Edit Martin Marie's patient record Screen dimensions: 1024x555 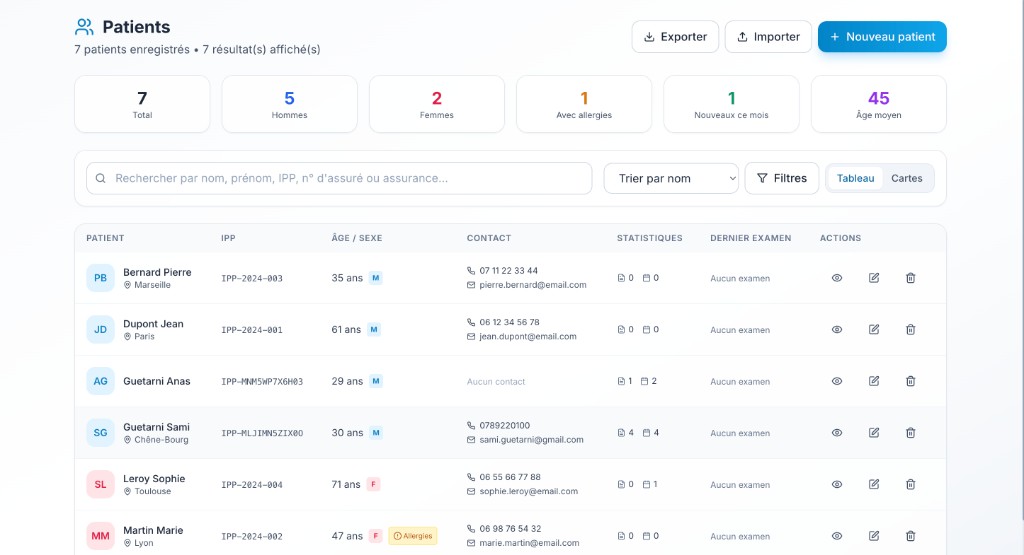point(874,536)
